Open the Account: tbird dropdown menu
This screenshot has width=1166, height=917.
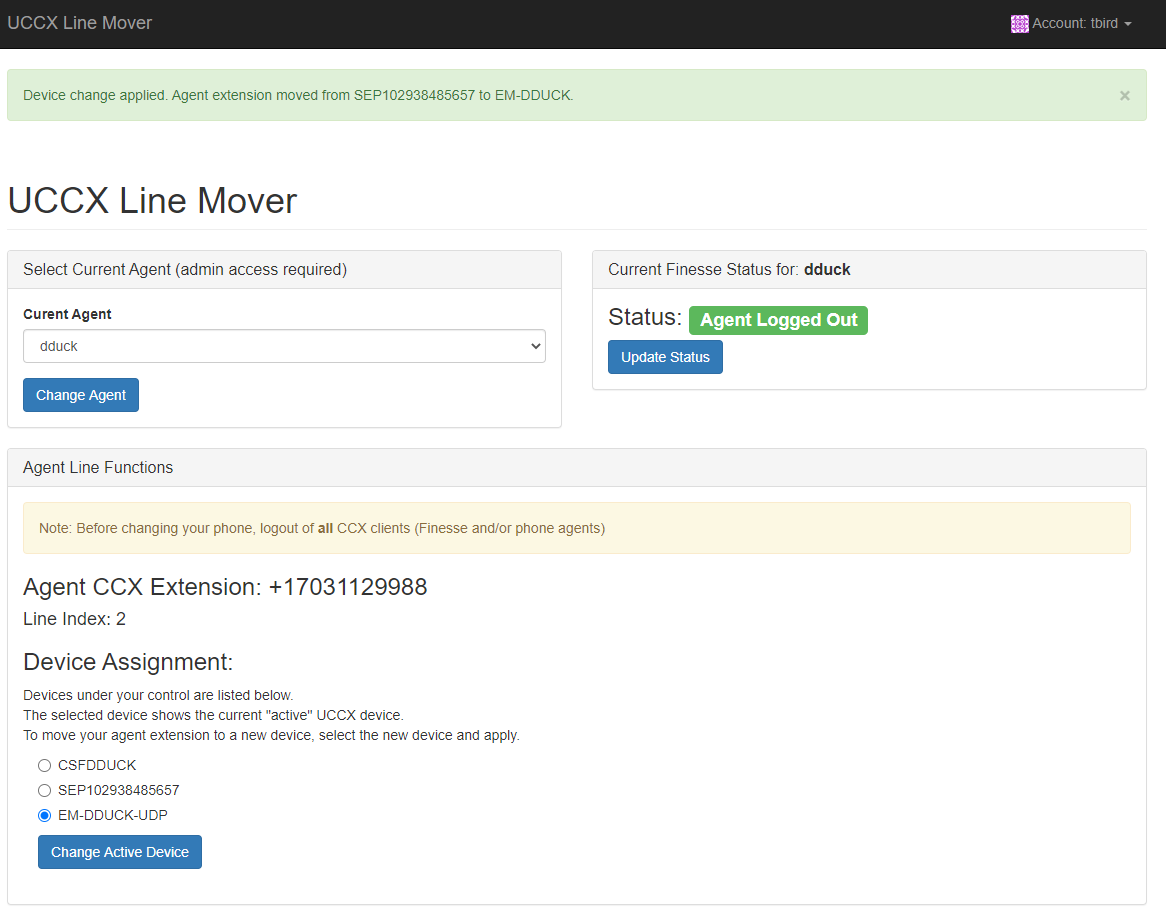click(x=1072, y=24)
